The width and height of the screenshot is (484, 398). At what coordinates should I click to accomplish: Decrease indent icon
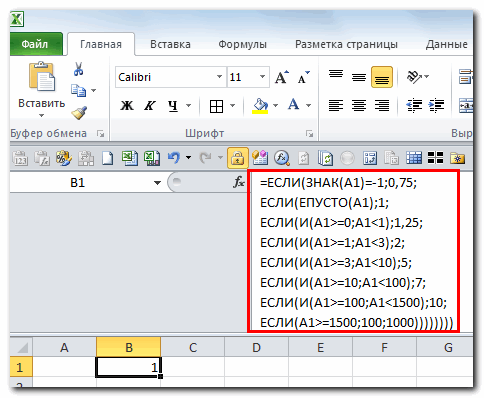pyautogui.click(x=414, y=106)
